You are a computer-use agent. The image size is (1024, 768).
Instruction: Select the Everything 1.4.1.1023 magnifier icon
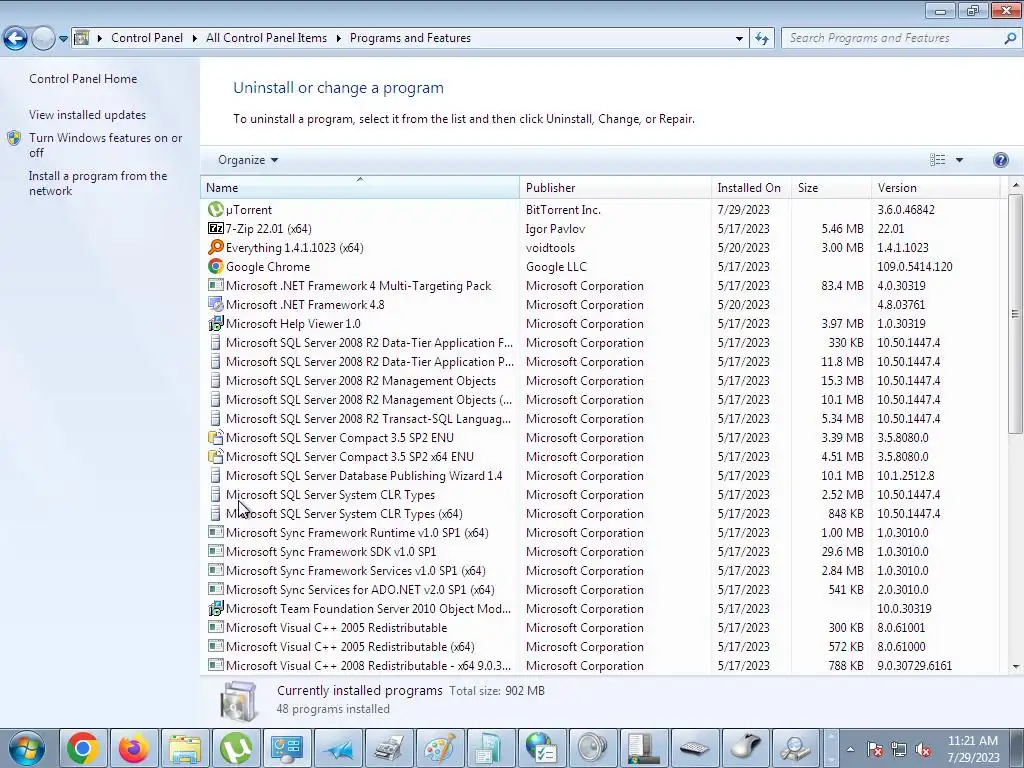[215, 248]
